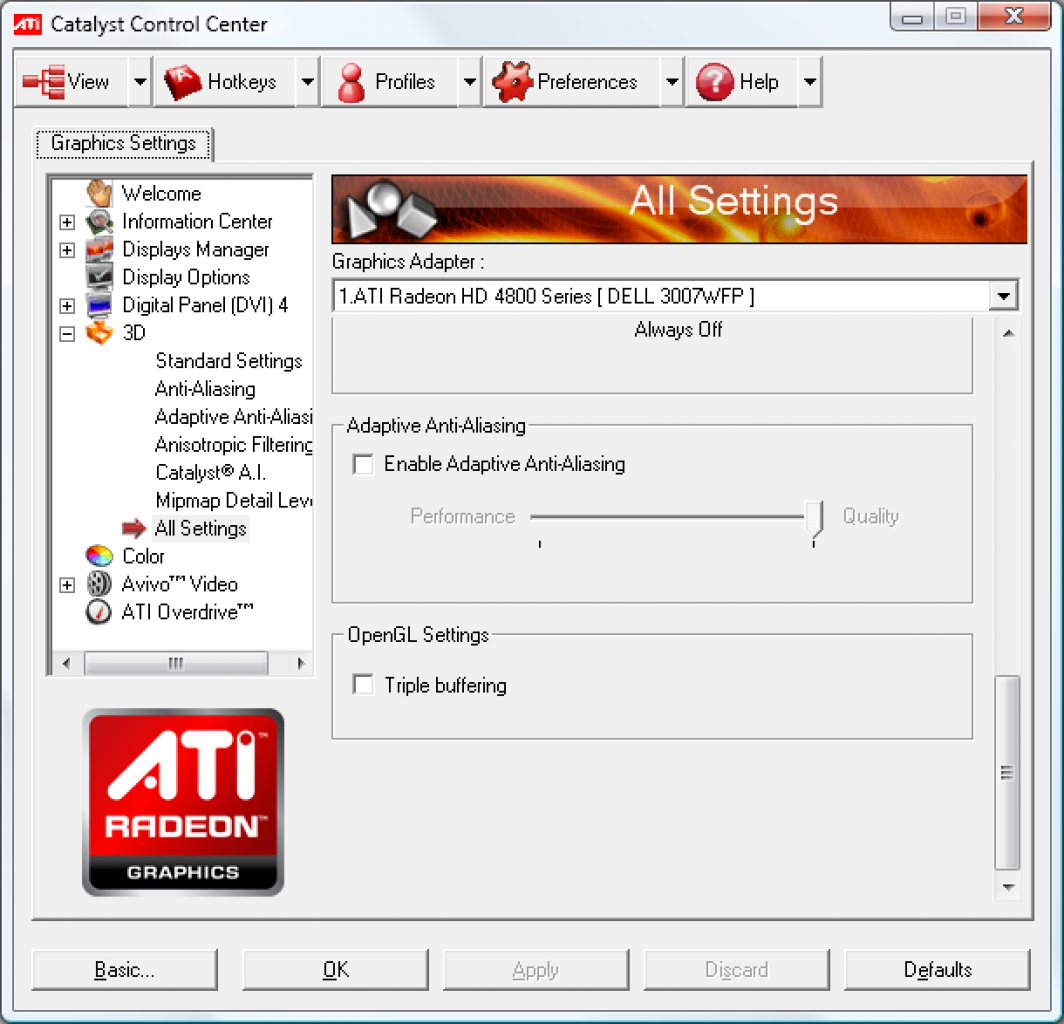Click the red arrow beside All Settings
The image size is (1064, 1024).
click(x=134, y=528)
